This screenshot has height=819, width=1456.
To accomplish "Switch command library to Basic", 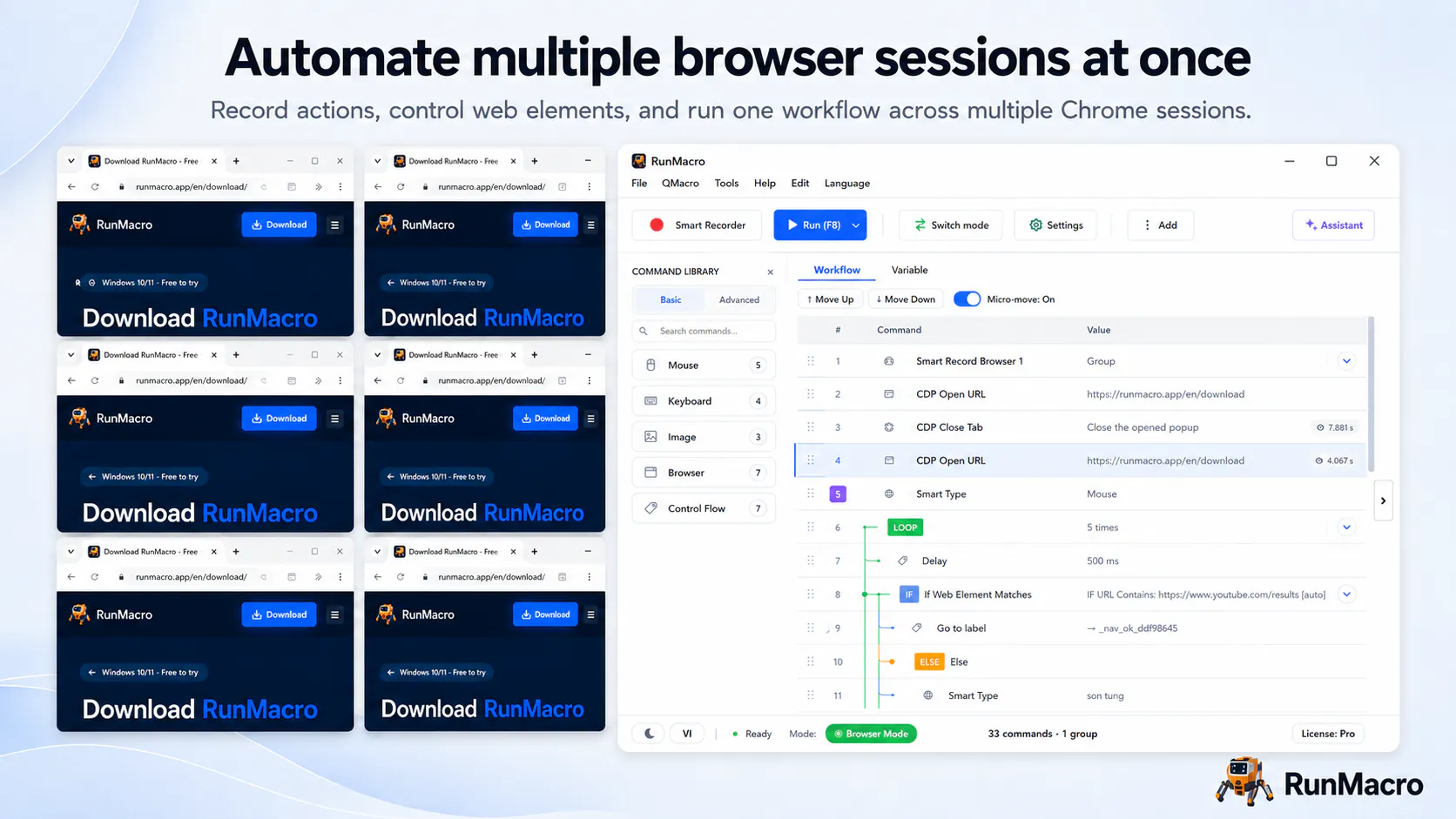I will pyautogui.click(x=671, y=299).
